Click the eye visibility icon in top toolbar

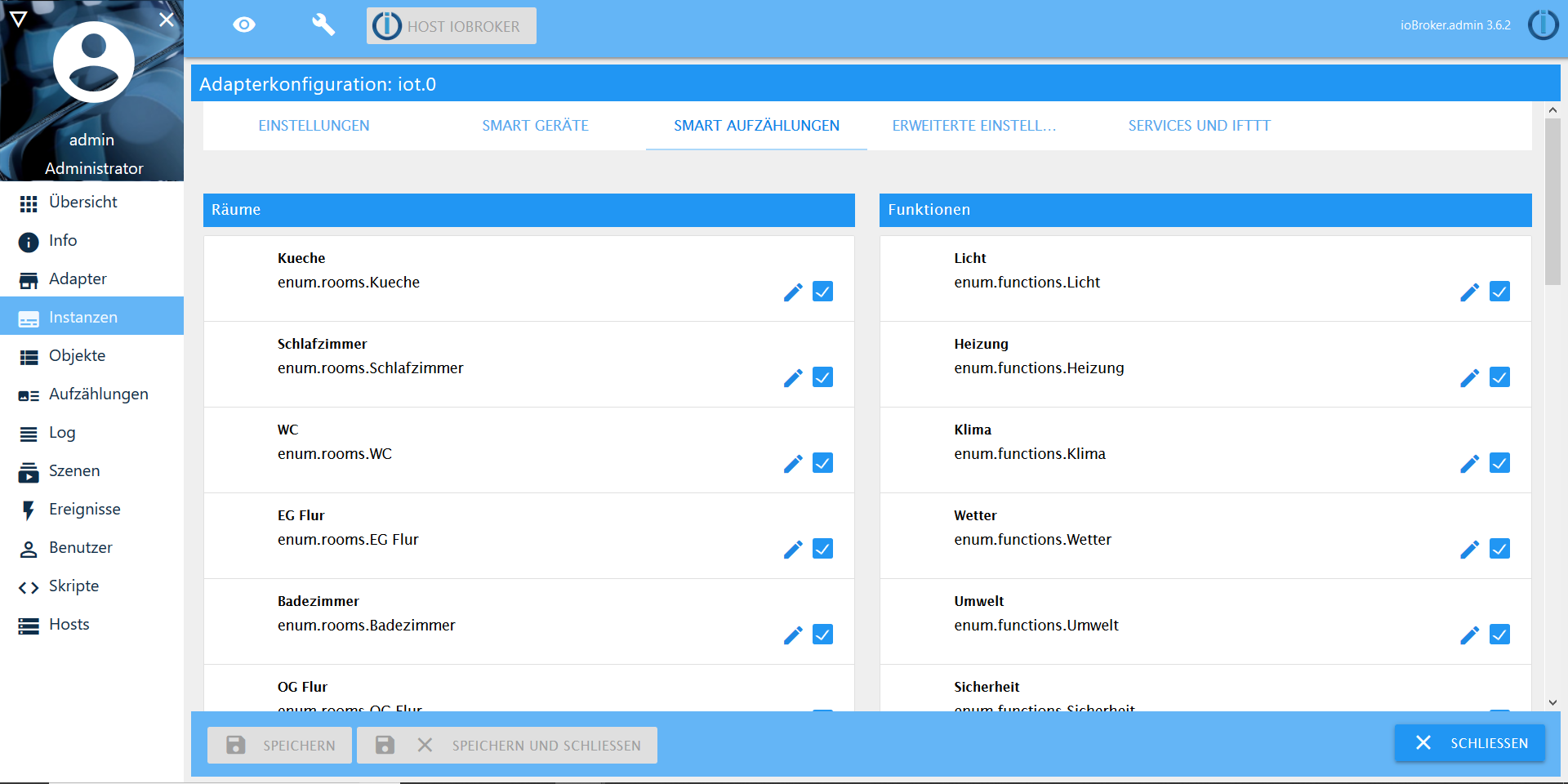pyautogui.click(x=244, y=25)
